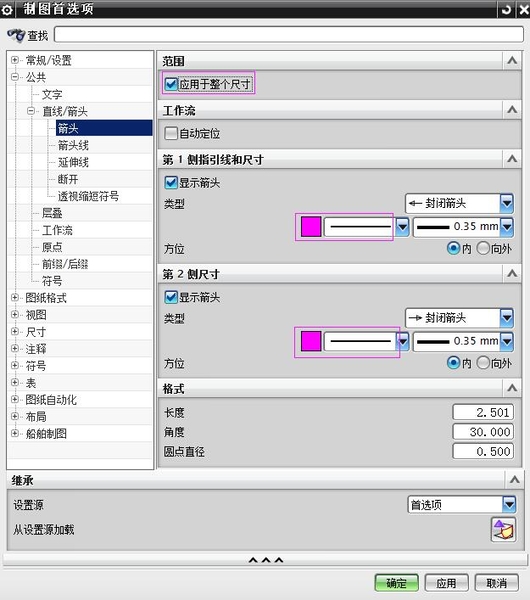Click the binoculars find icon
This screenshot has height=600, width=530.
[16, 36]
